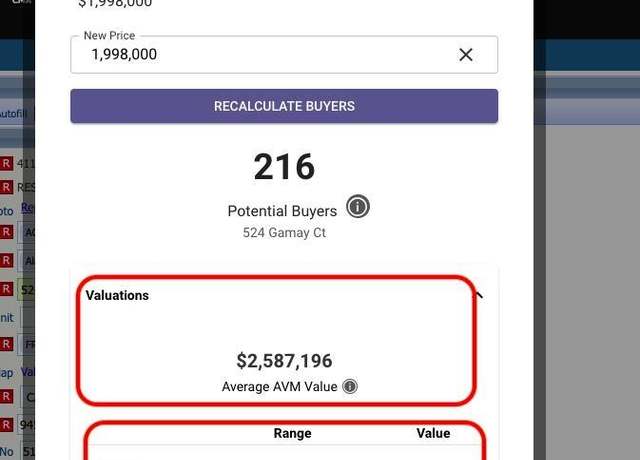
Task: Open the Average AVM Value info icon
Action: (x=350, y=386)
